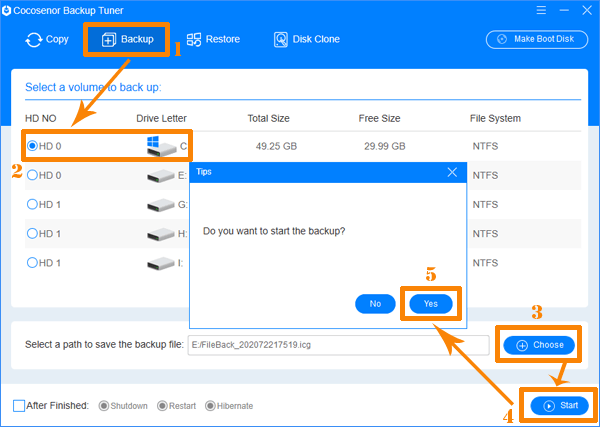The image size is (600, 427).
Task: Select the HD 1 I: volume radio button
Action: click(32, 262)
